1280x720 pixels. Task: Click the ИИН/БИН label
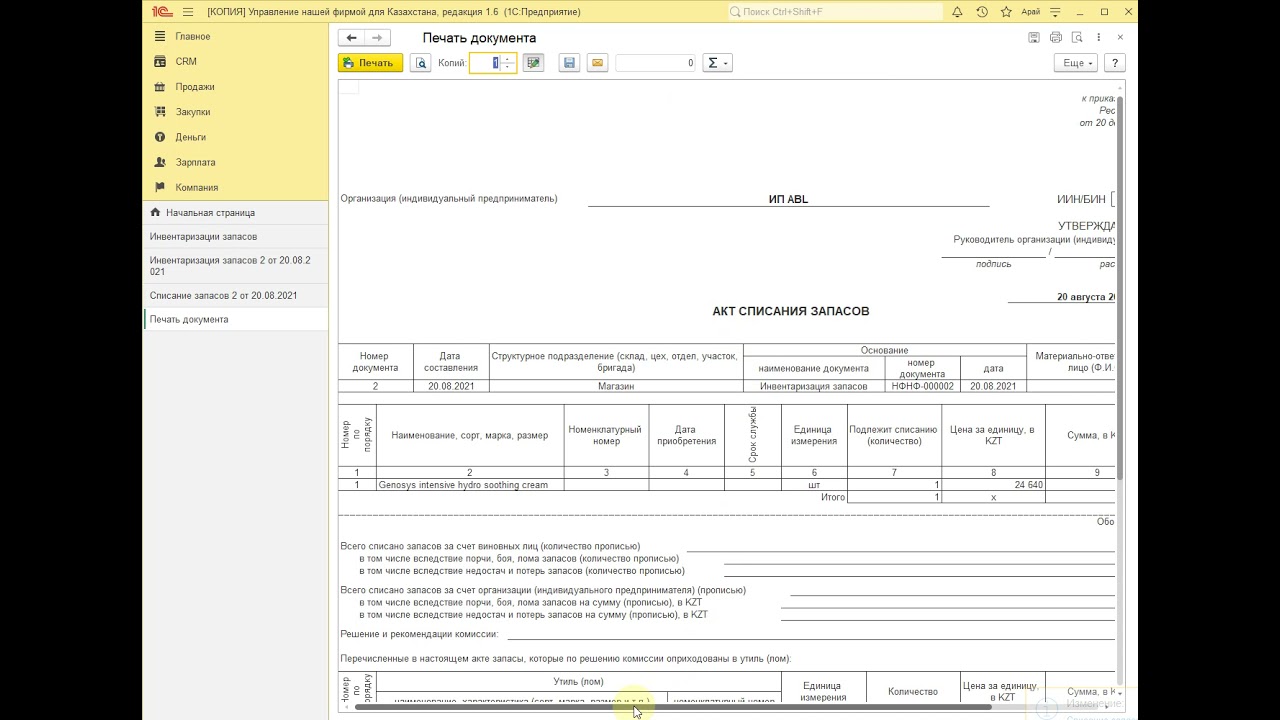(x=1081, y=199)
